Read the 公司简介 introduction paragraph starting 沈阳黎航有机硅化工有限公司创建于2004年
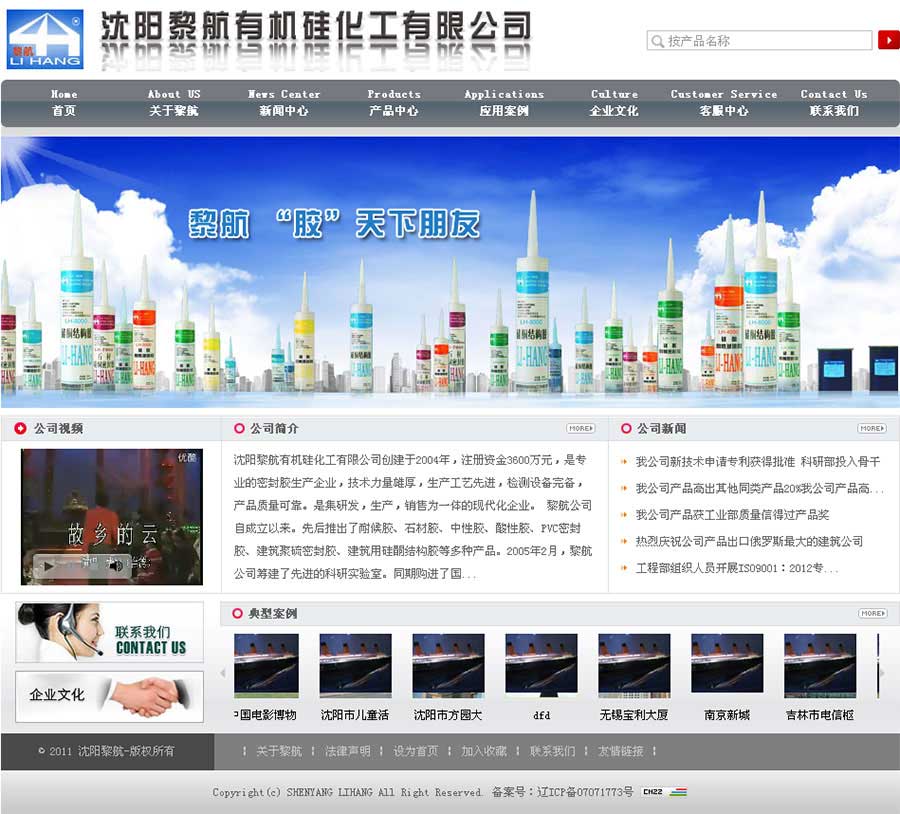This screenshot has width=900, height=814. pos(412,517)
